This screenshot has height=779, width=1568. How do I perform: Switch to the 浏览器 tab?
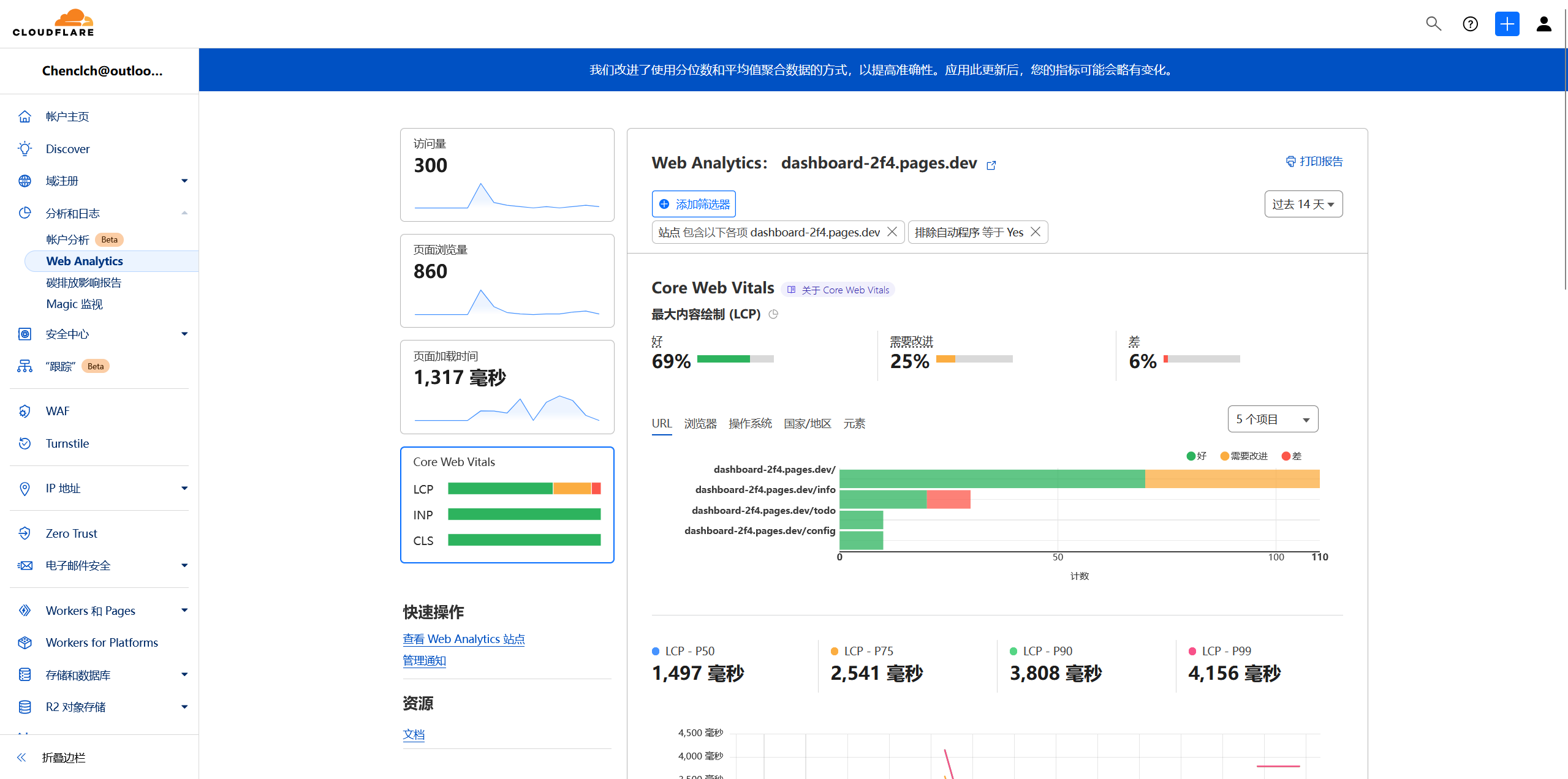pos(700,423)
